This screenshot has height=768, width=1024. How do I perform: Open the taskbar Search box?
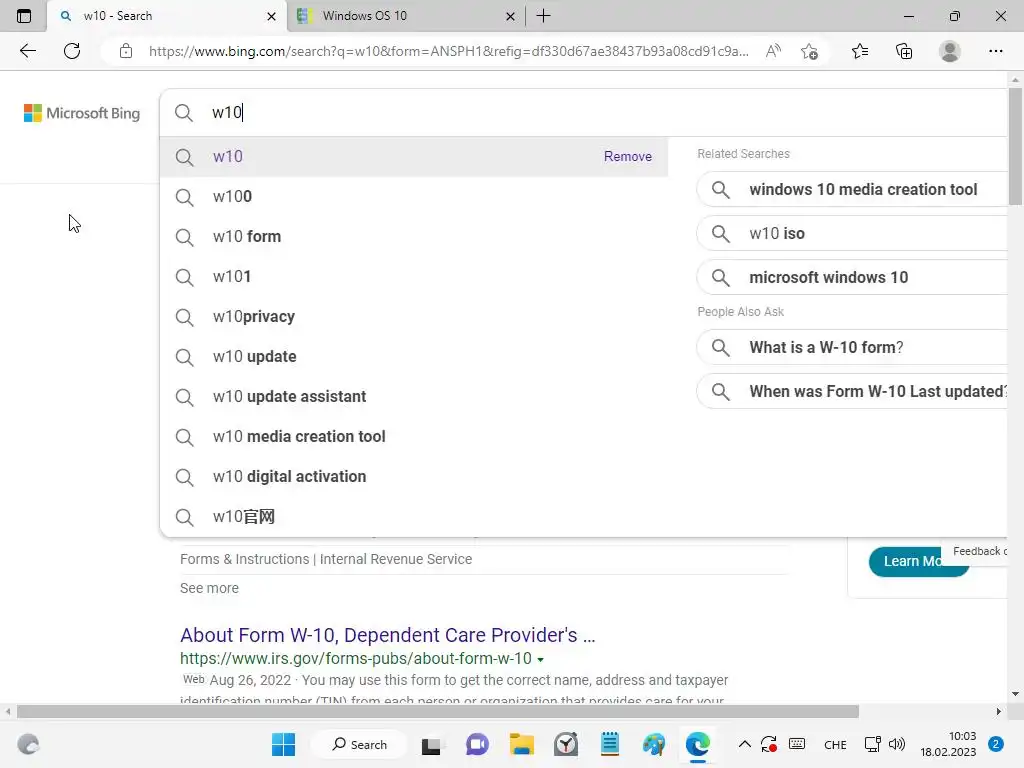click(359, 744)
